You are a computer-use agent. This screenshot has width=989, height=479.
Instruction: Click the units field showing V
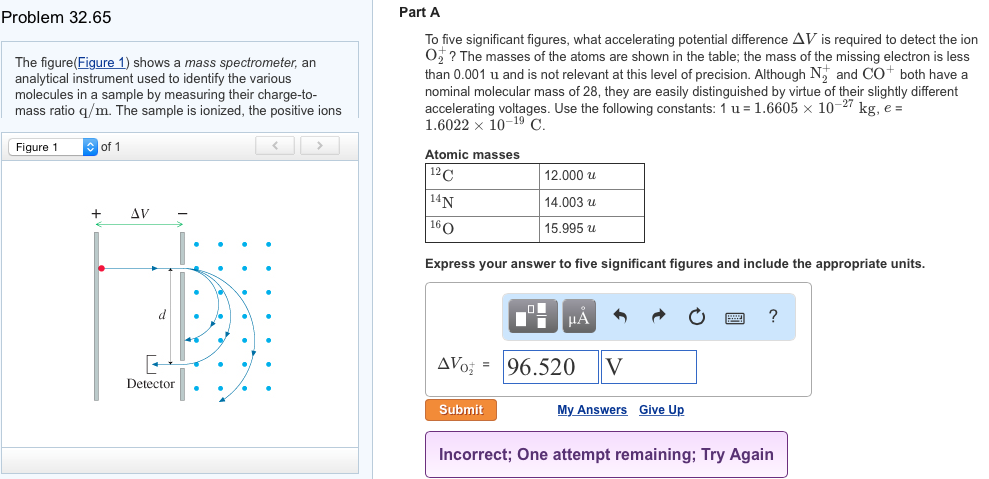point(649,367)
